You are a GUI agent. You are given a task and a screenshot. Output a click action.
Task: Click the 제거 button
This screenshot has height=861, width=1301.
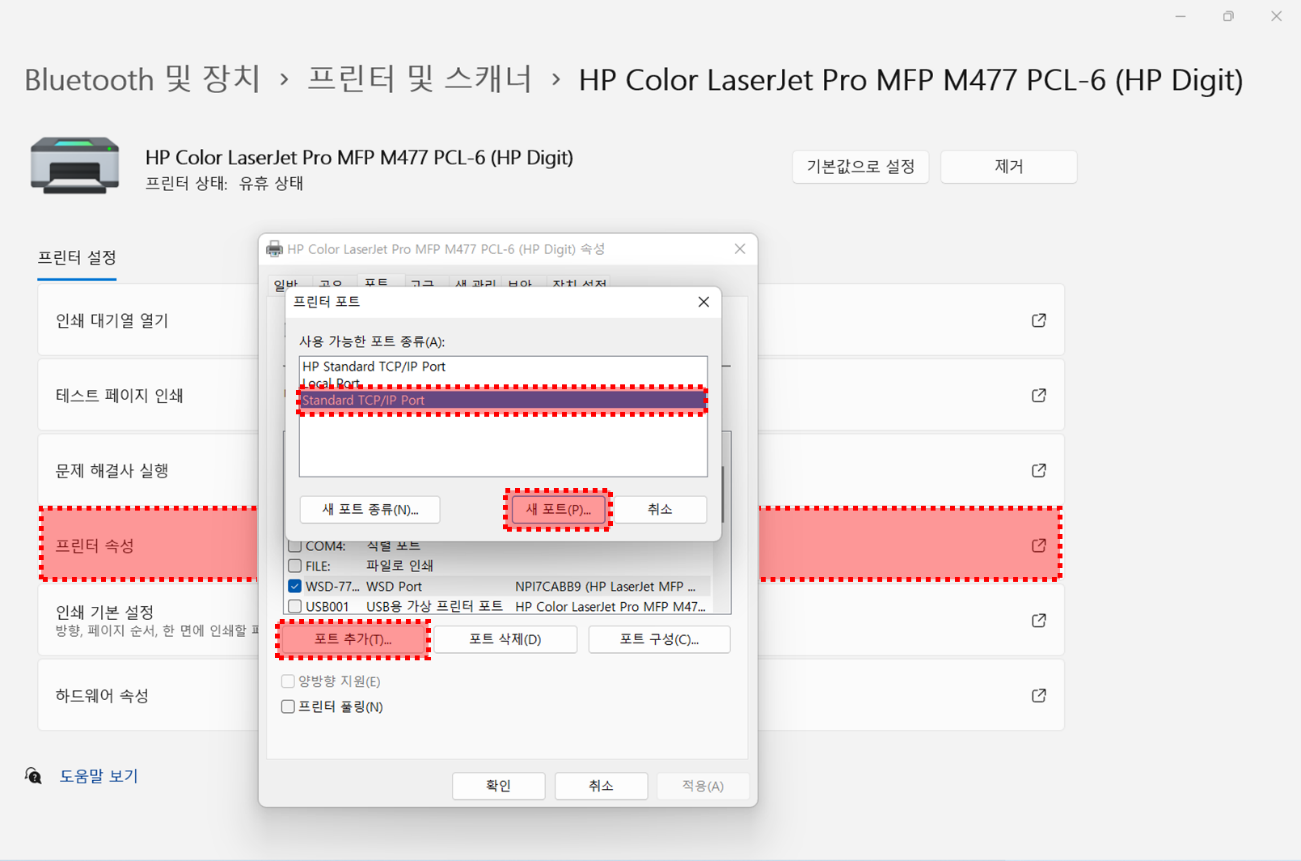click(x=1009, y=167)
